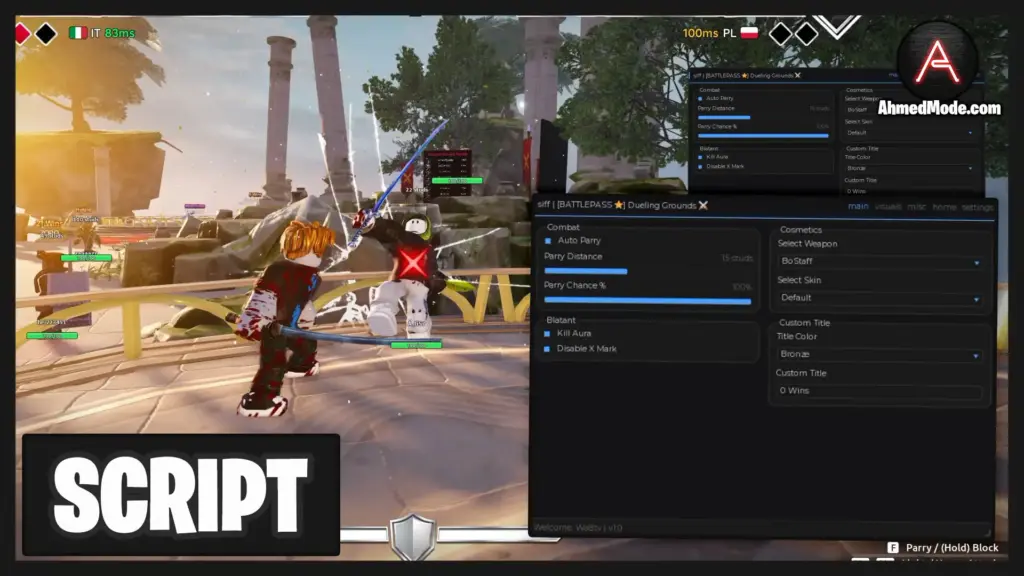This screenshot has height=576, width=1024.
Task: Click the 0 Wins field in background panel
Action: pos(910,191)
